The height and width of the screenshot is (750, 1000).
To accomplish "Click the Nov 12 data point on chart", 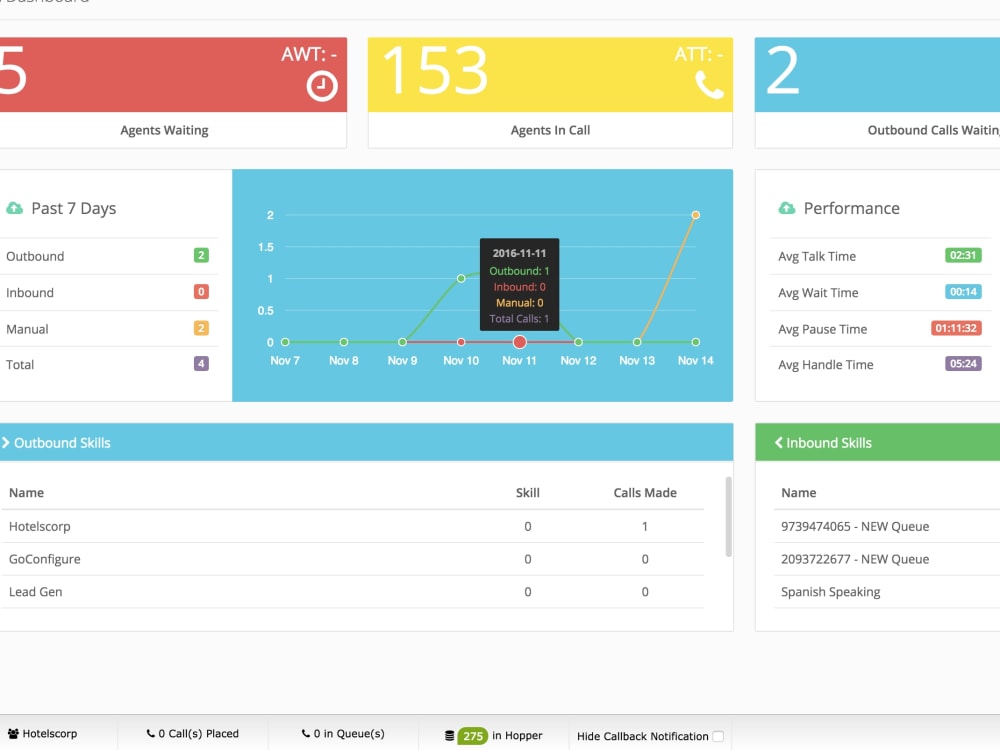I will pos(578,342).
